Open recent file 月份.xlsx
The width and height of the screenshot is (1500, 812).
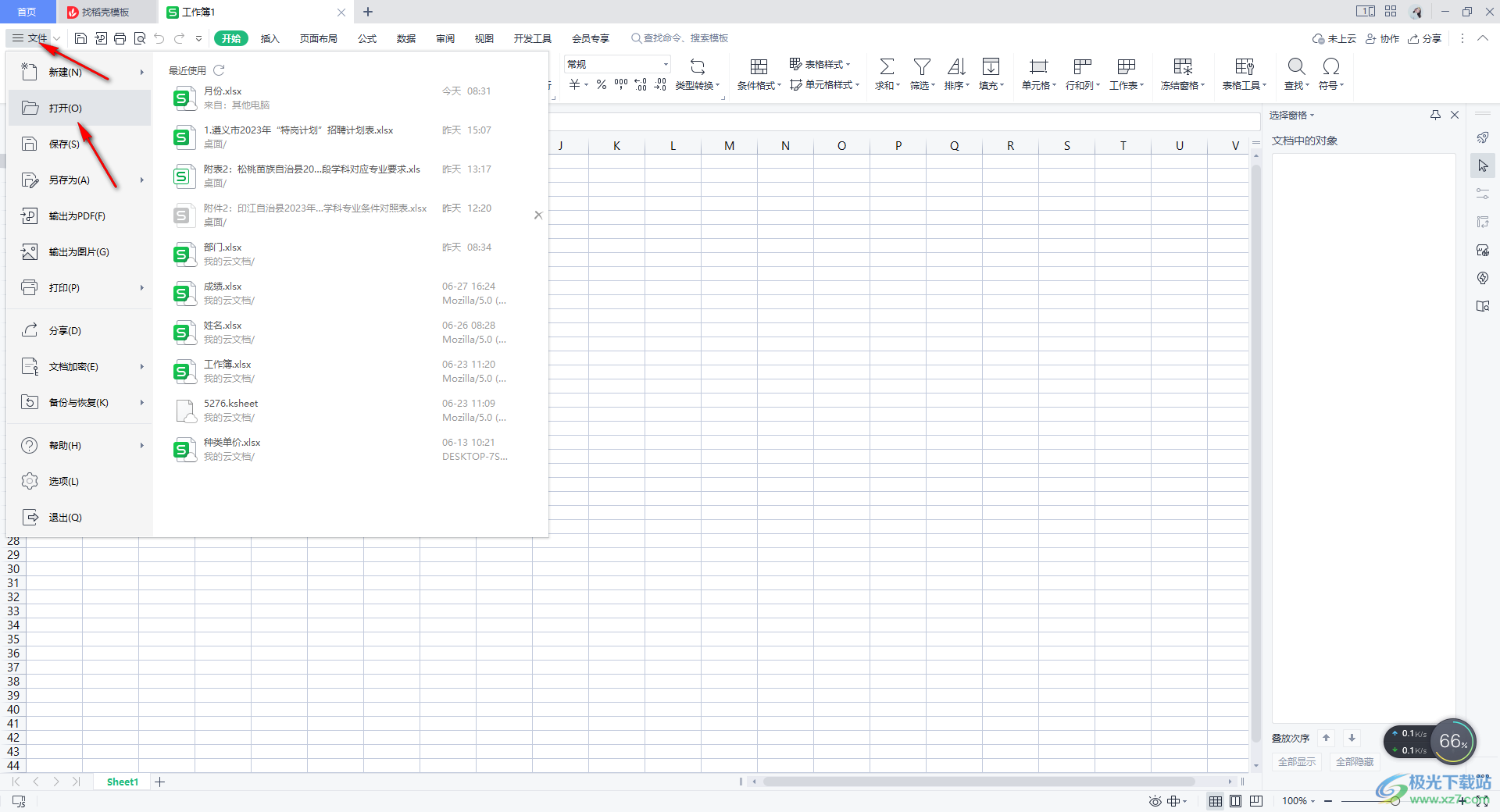pyautogui.click(x=350, y=98)
